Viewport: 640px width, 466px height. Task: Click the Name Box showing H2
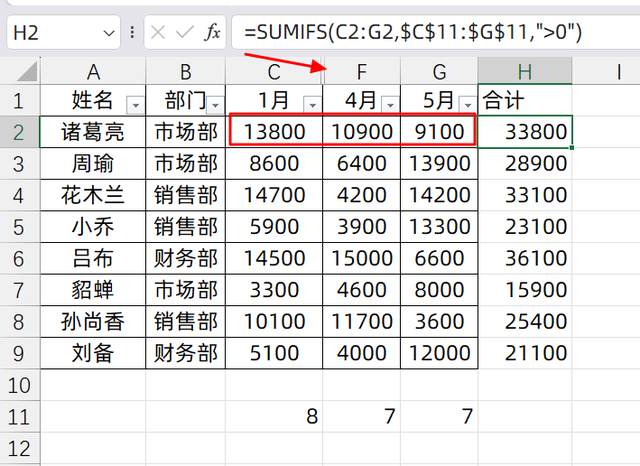(64, 32)
